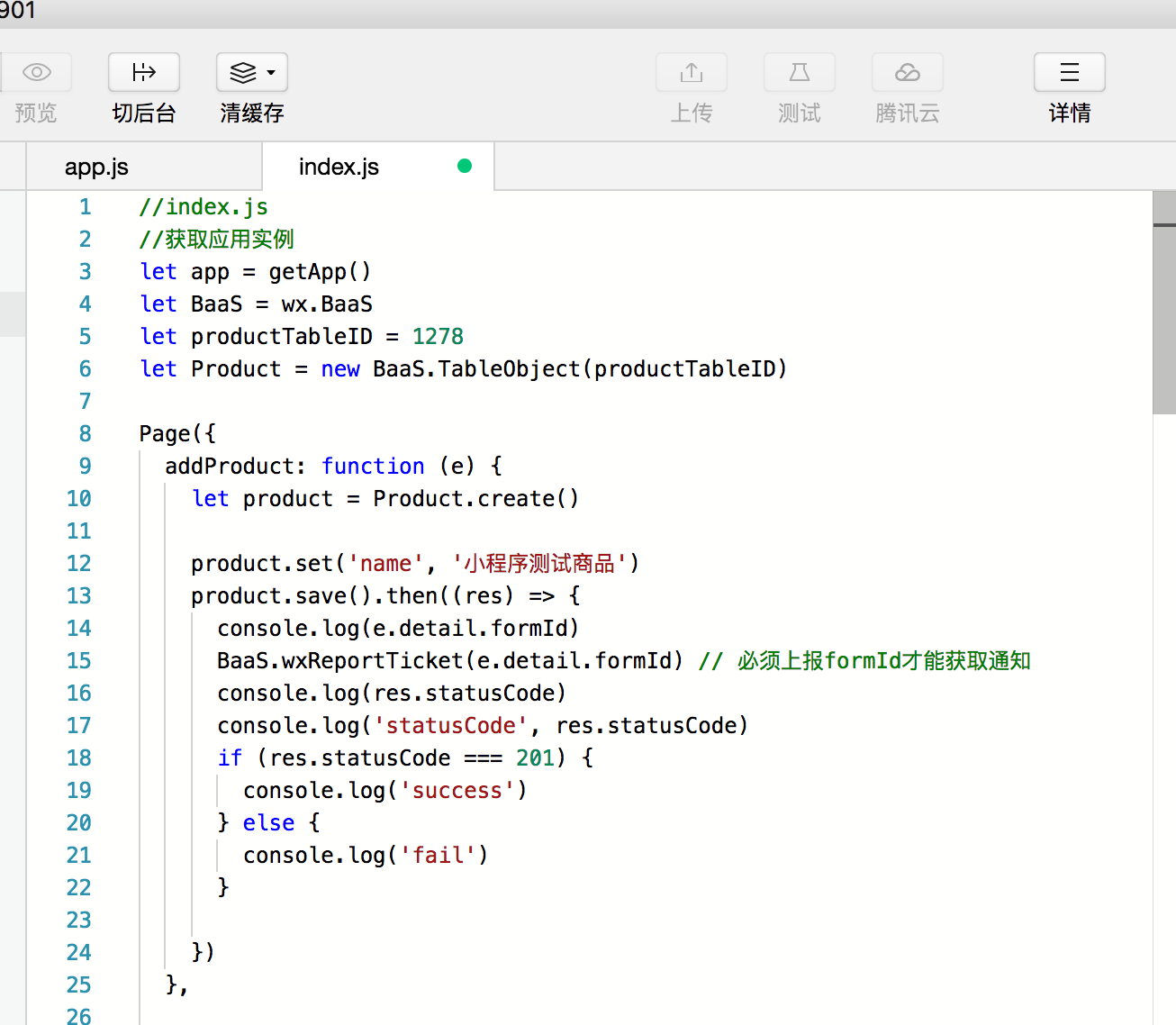
Task: Click the 清缓存 layers icon
Action: pyautogui.click(x=243, y=72)
